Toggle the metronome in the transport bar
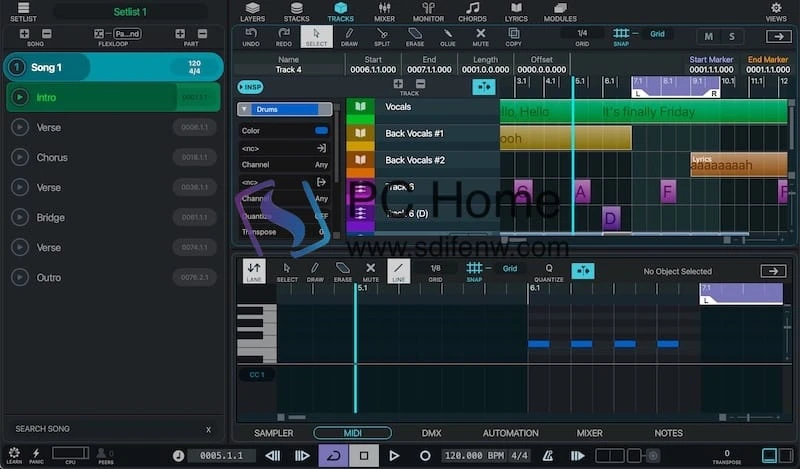This screenshot has height=469, width=800. [x=547, y=455]
